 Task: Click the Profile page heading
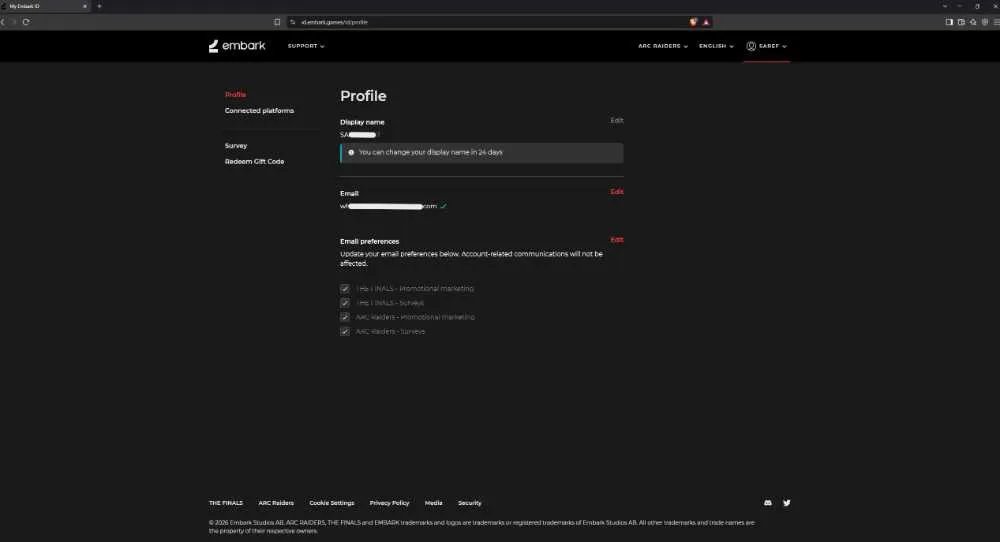tap(363, 96)
